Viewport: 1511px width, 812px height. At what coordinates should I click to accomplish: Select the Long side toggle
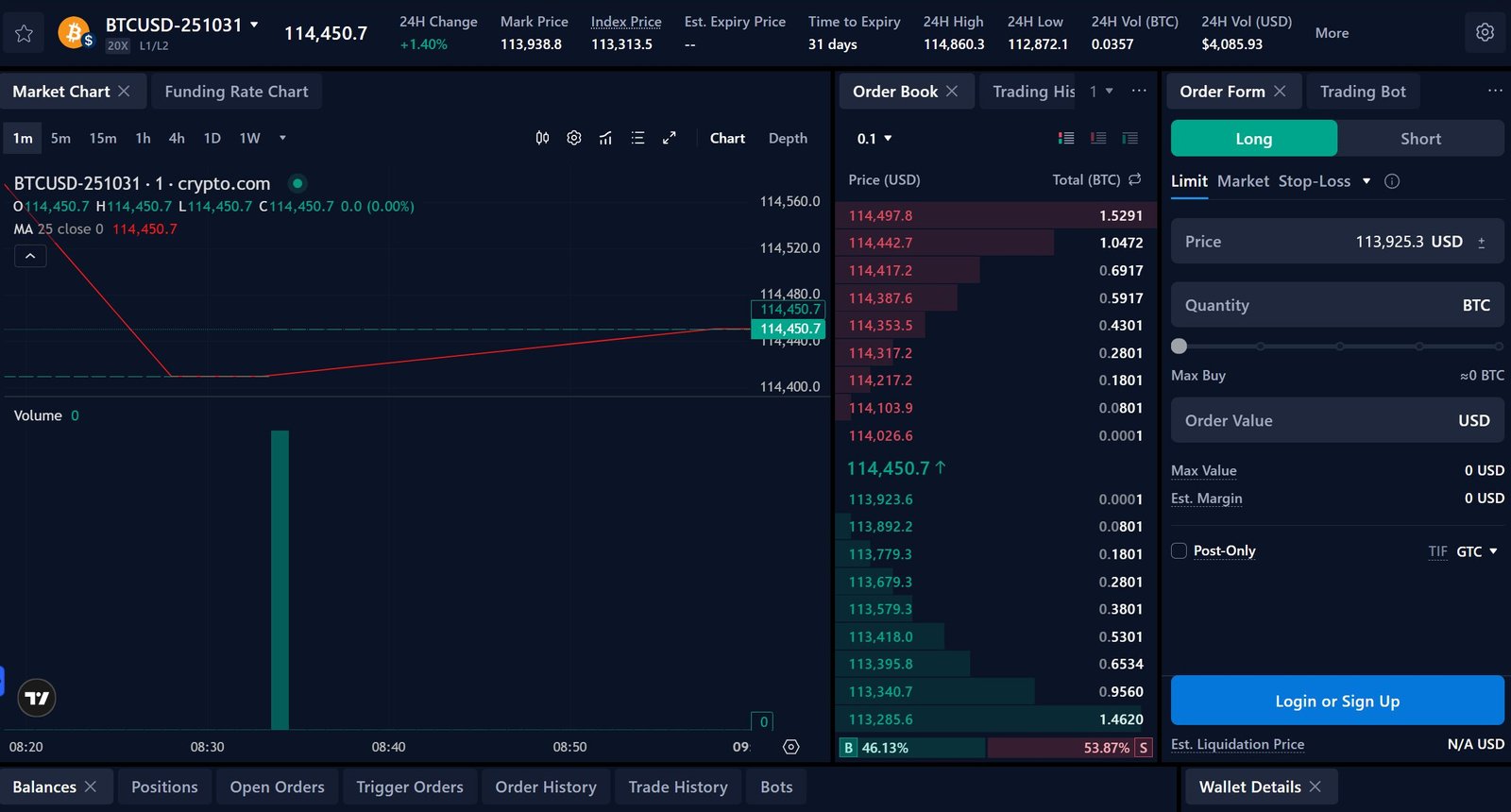1254,138
